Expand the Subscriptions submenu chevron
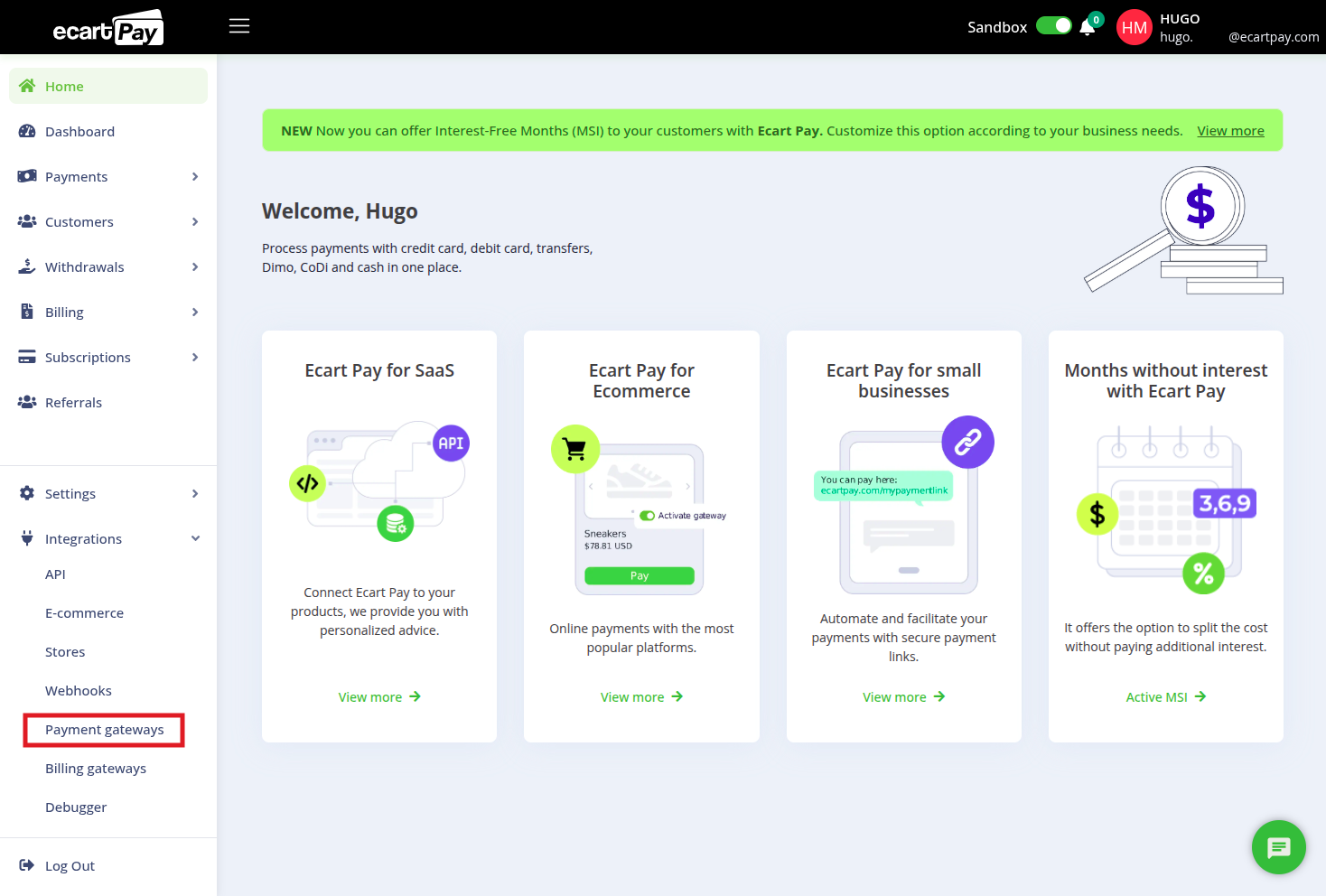Image resolution: width=1326 pixels, height=896 pixels. click(x=195, y=357)
